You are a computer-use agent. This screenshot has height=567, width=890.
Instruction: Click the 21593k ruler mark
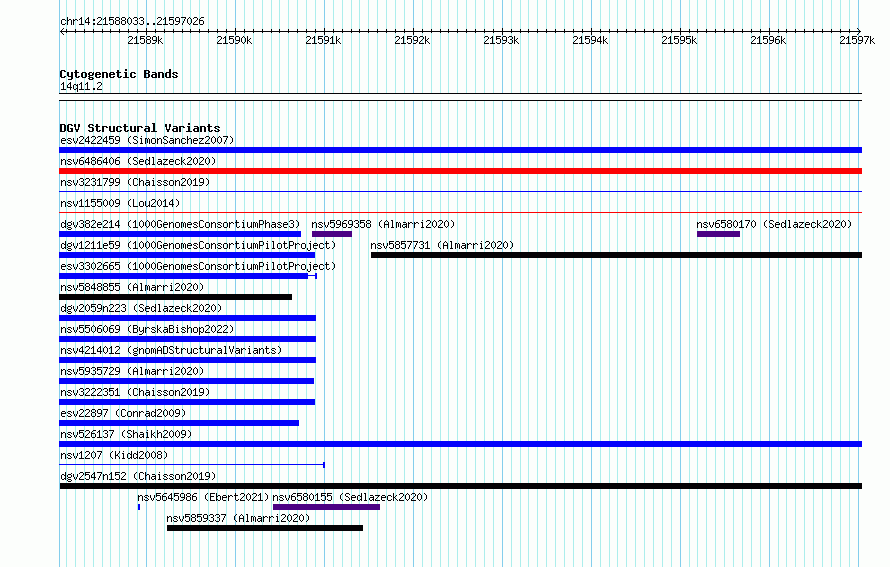tap(501, 40)
